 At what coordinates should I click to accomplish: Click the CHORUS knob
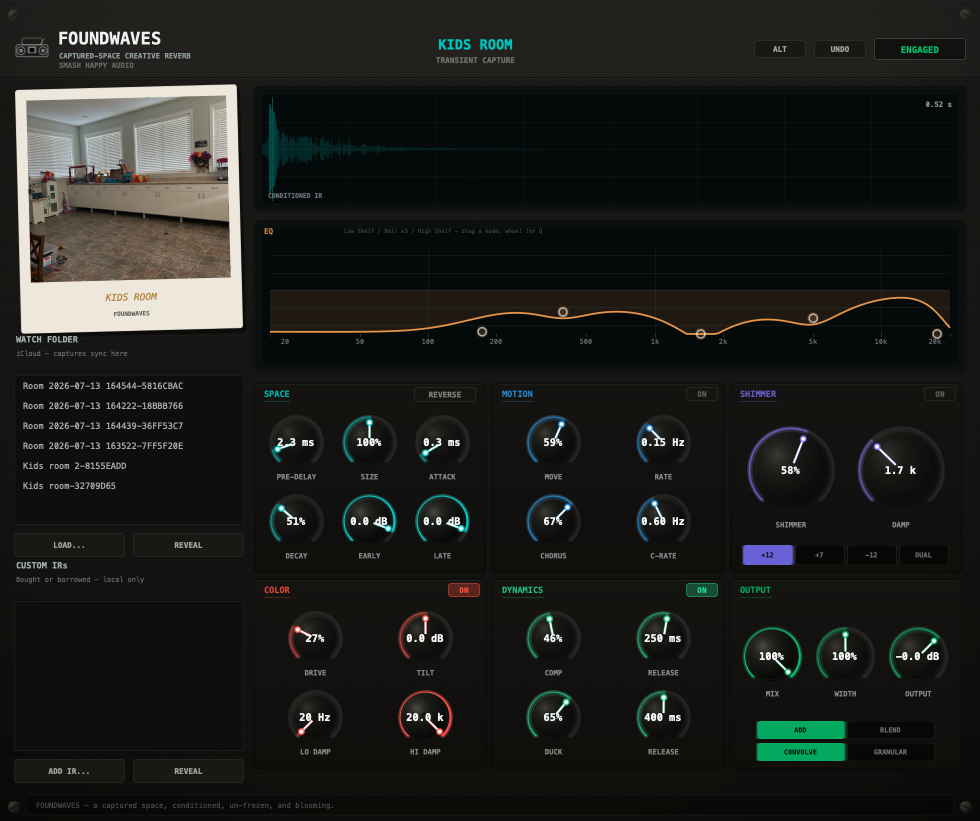pos(553,520)
